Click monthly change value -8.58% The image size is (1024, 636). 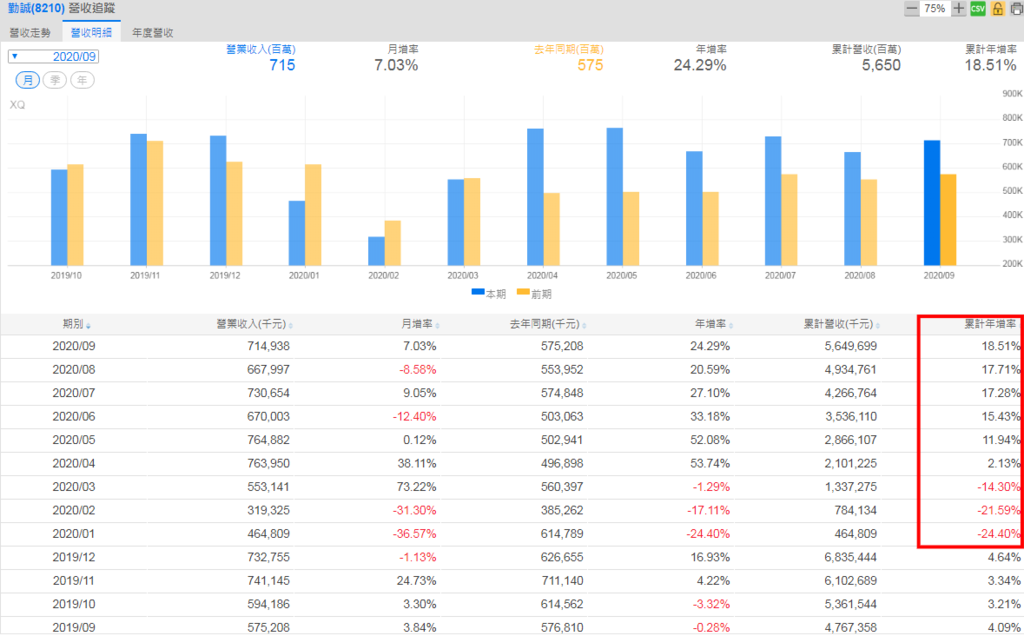coord(418,370)
